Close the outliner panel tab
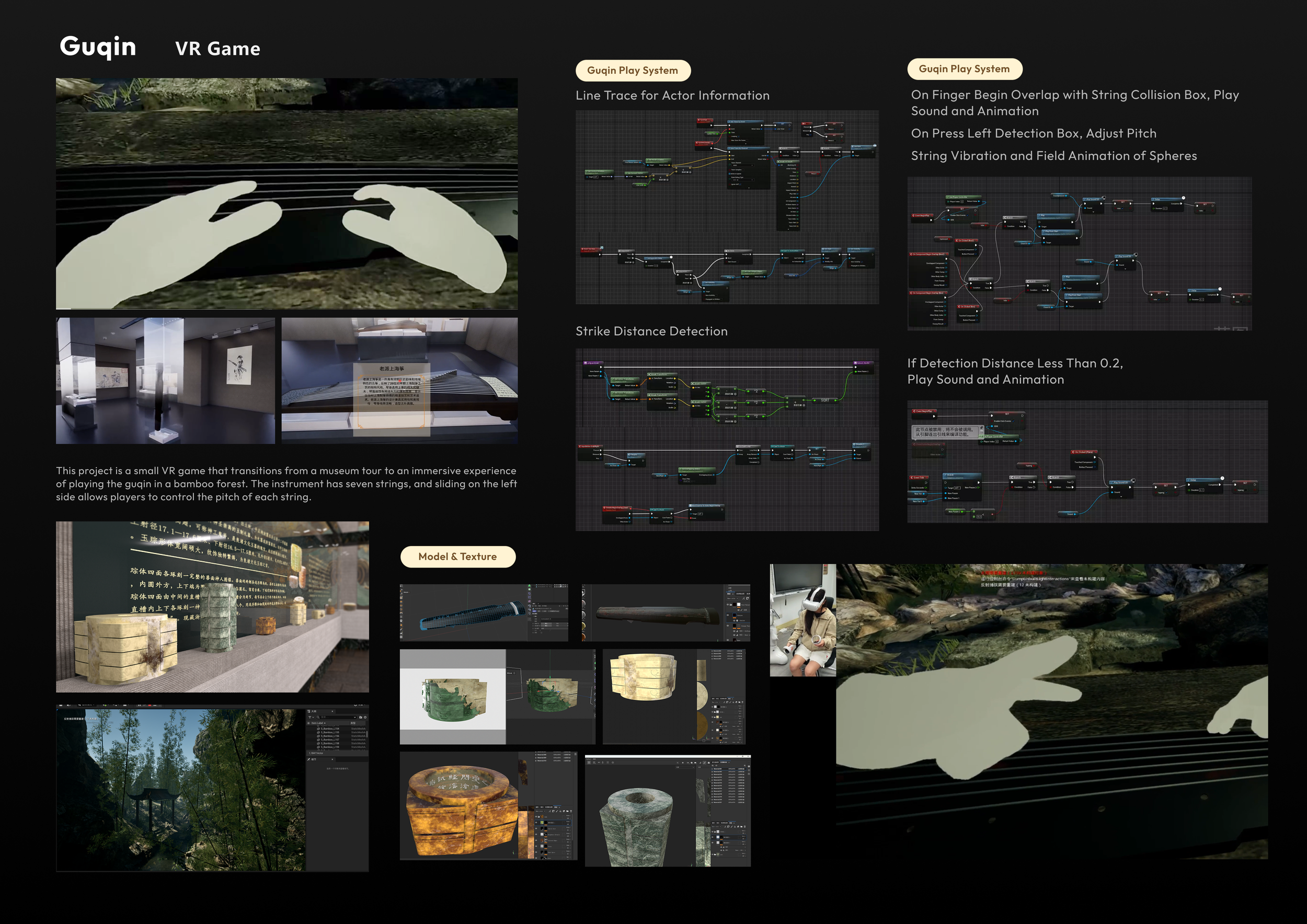1307x924 pixels. [333, 712]
